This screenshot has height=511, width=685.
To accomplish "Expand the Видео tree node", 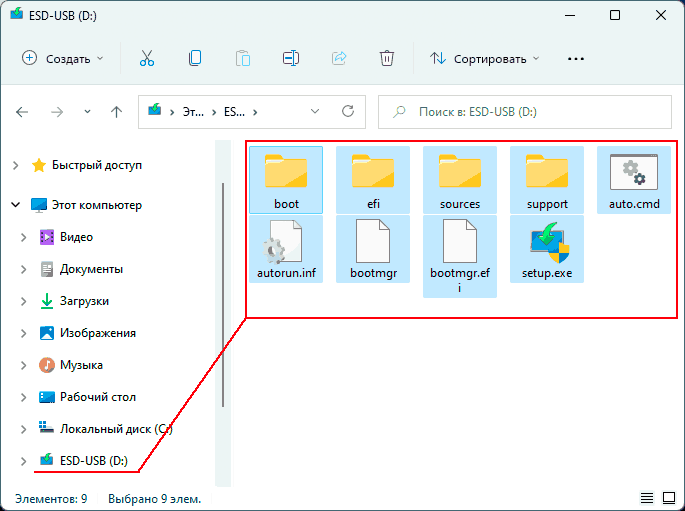I will (x=24, y=237).
